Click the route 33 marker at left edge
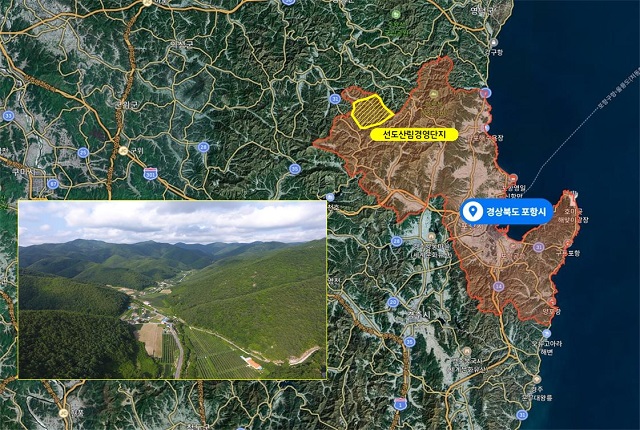Screen dimensions: 640x430 tap(8, 116)
